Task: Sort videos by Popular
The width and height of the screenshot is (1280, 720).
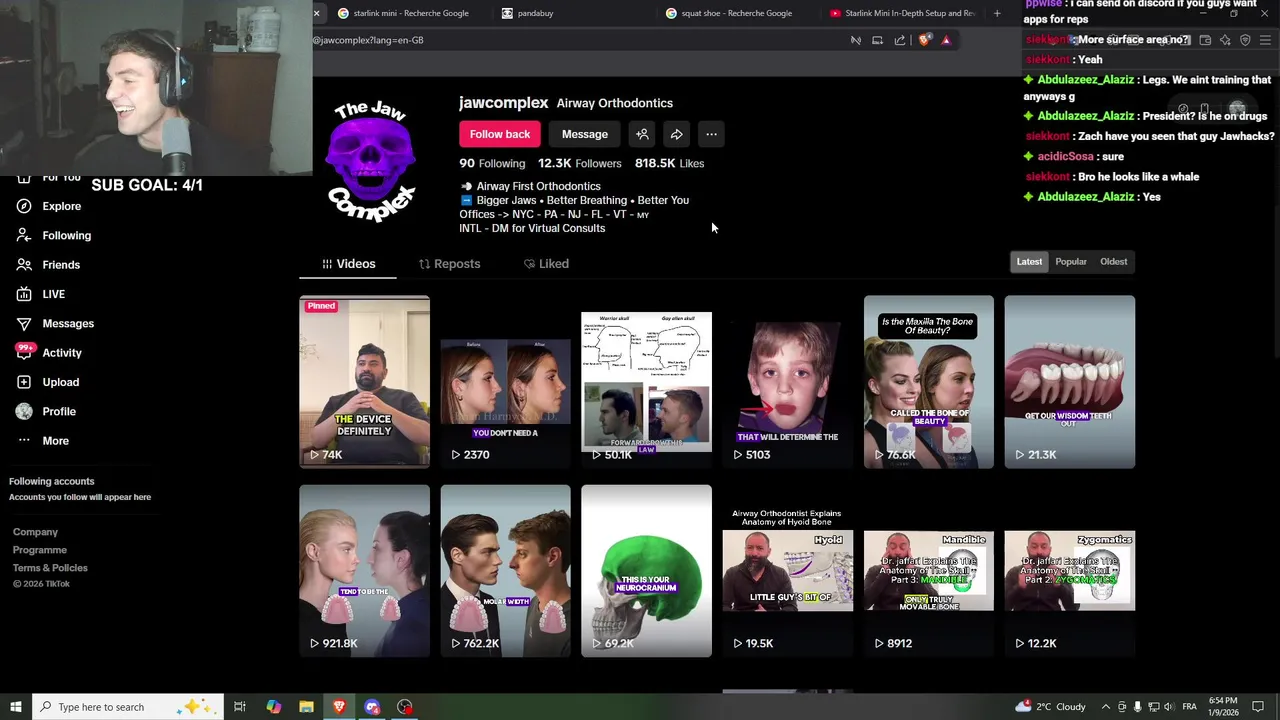Action: (1071, 262)
